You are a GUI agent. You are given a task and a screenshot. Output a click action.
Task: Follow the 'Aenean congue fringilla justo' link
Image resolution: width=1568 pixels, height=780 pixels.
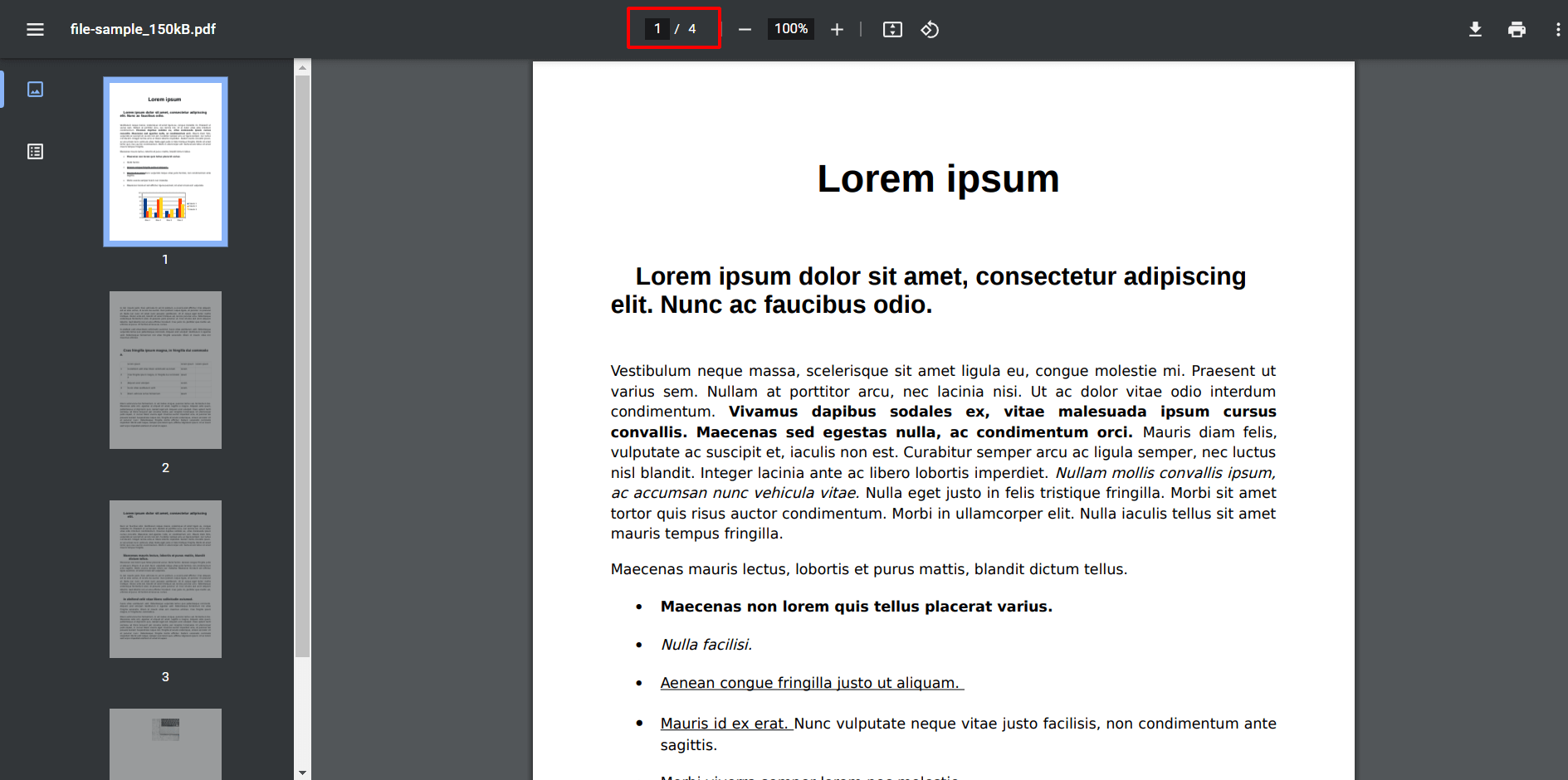[x=810, y=682]
